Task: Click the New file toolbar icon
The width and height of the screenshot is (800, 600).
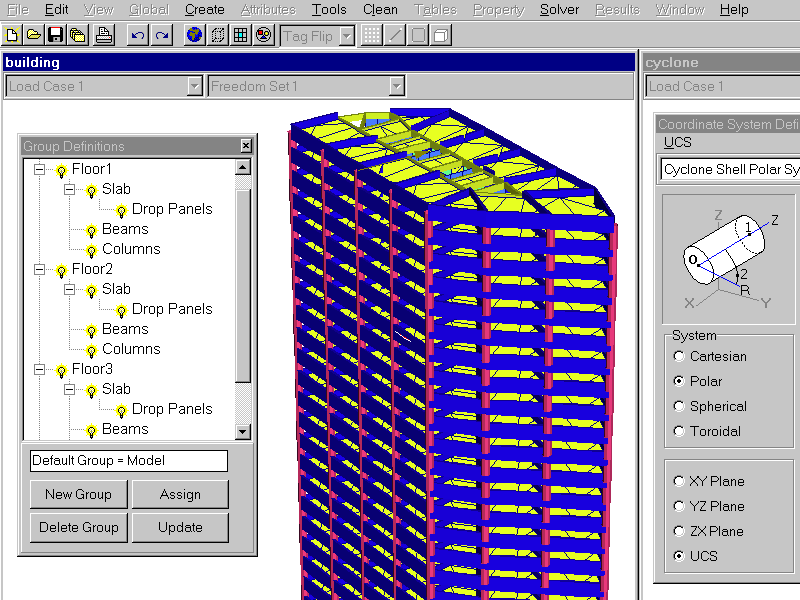Action: click(12, 36)
